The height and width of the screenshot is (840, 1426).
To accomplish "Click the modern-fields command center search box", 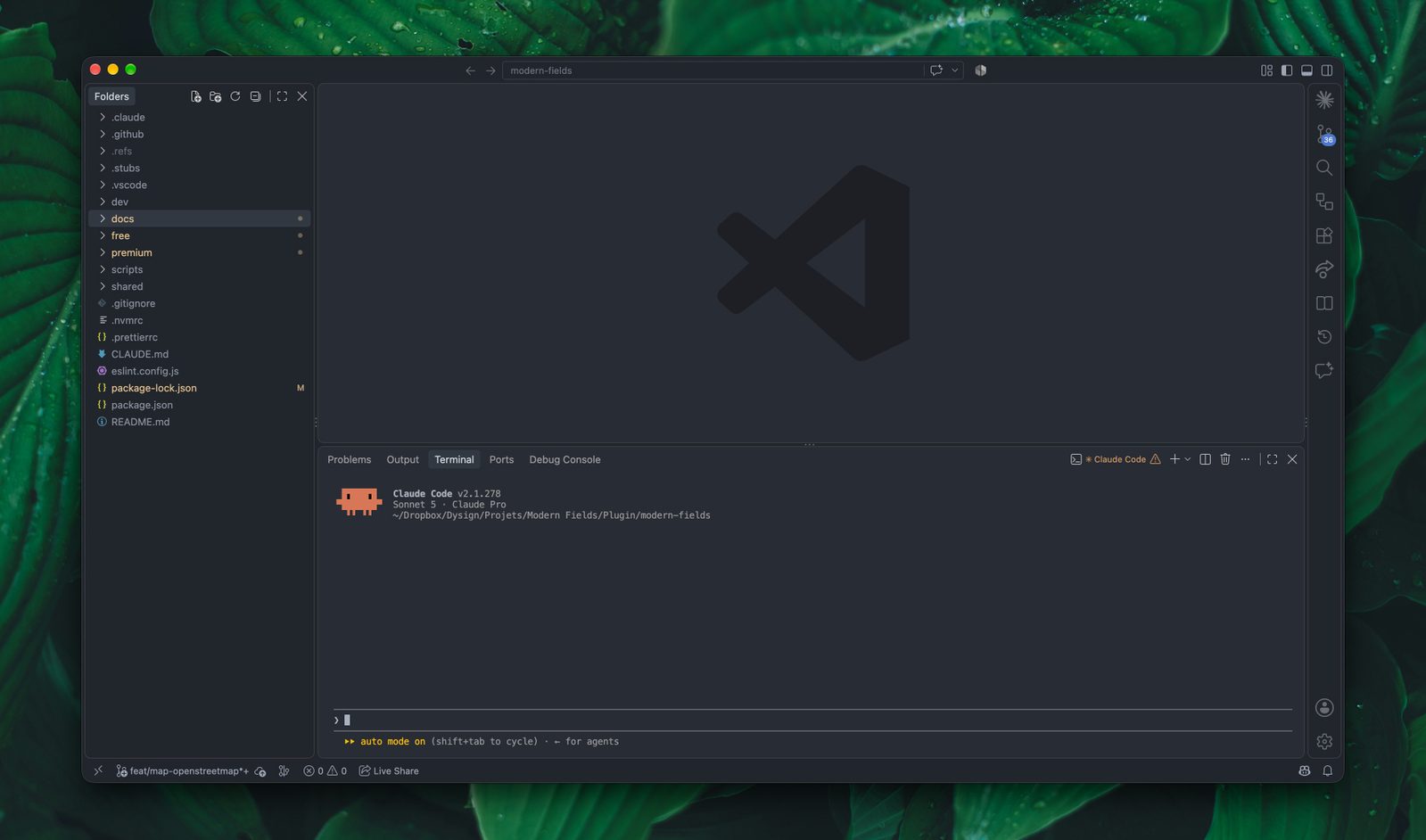I will 713,70.
